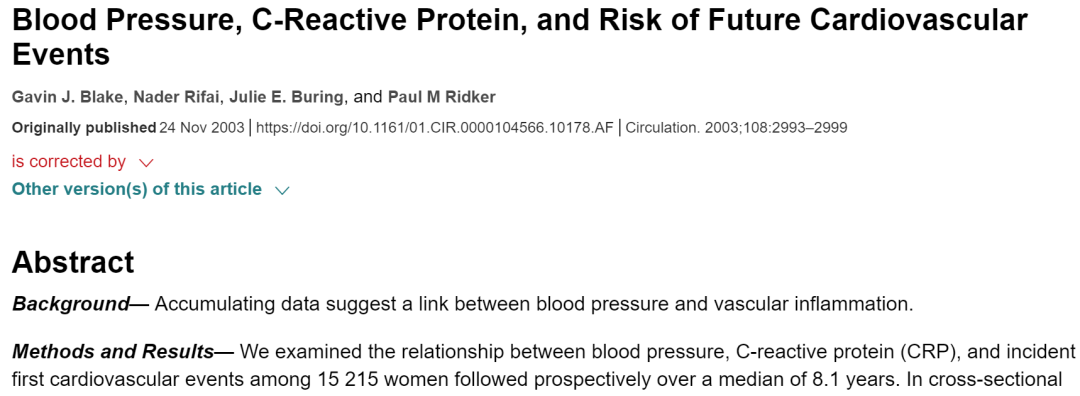Click the sentence about vascular inflammation
The width and height of the screenshot is (1080, 396).
pos(534,304)
